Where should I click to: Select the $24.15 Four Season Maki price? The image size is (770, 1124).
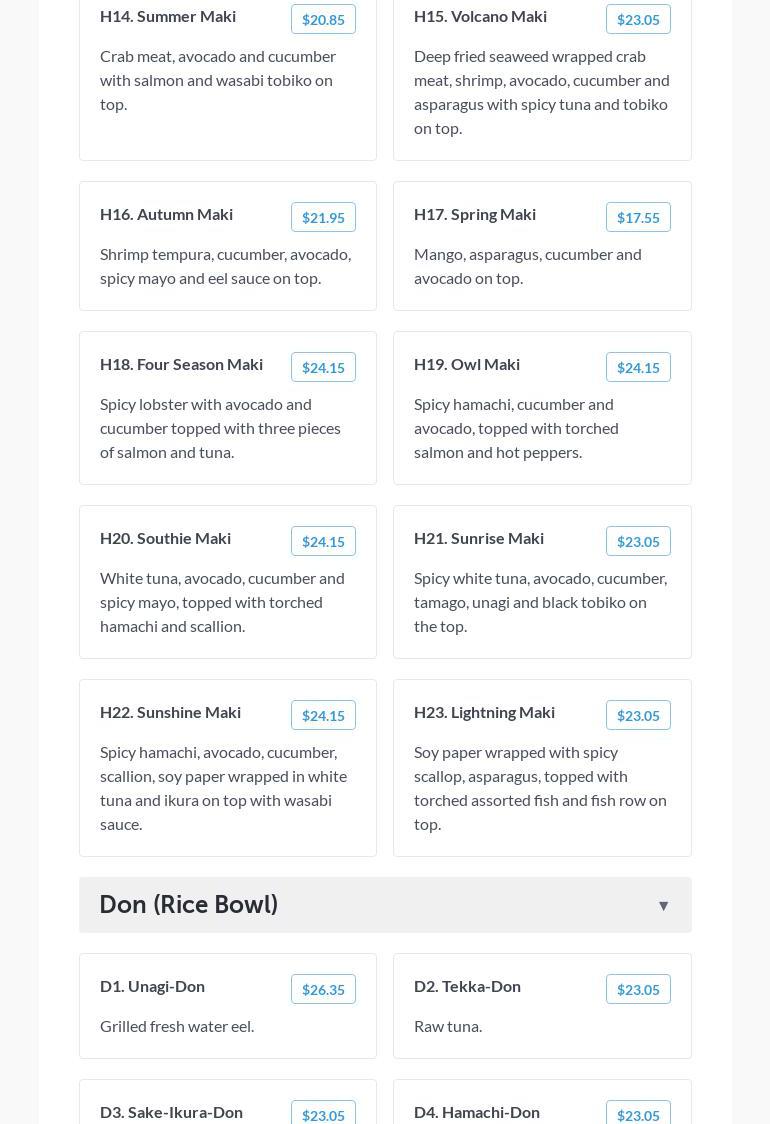[323, 368]
